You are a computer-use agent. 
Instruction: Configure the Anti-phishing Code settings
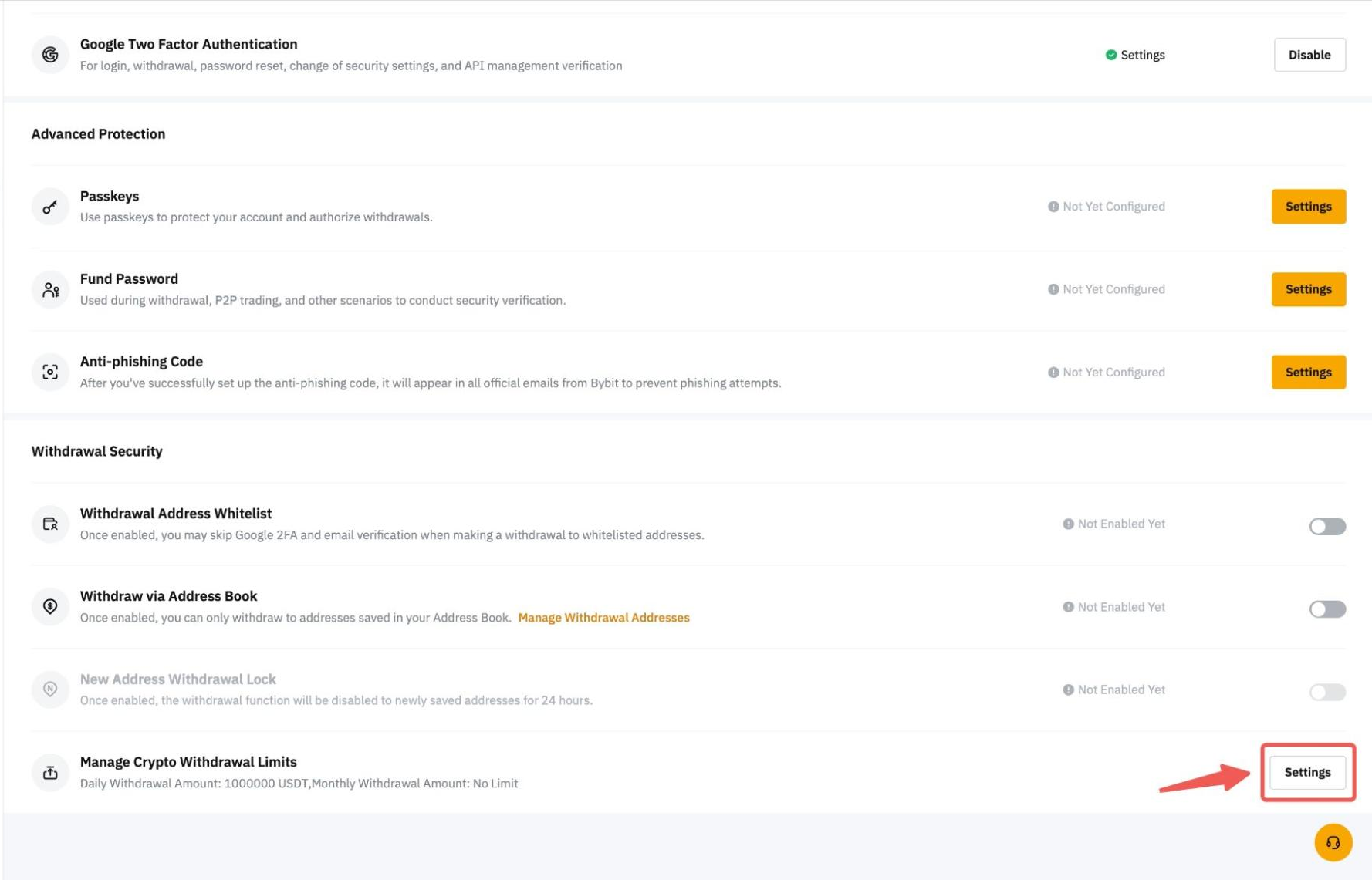click(1308, 372)
